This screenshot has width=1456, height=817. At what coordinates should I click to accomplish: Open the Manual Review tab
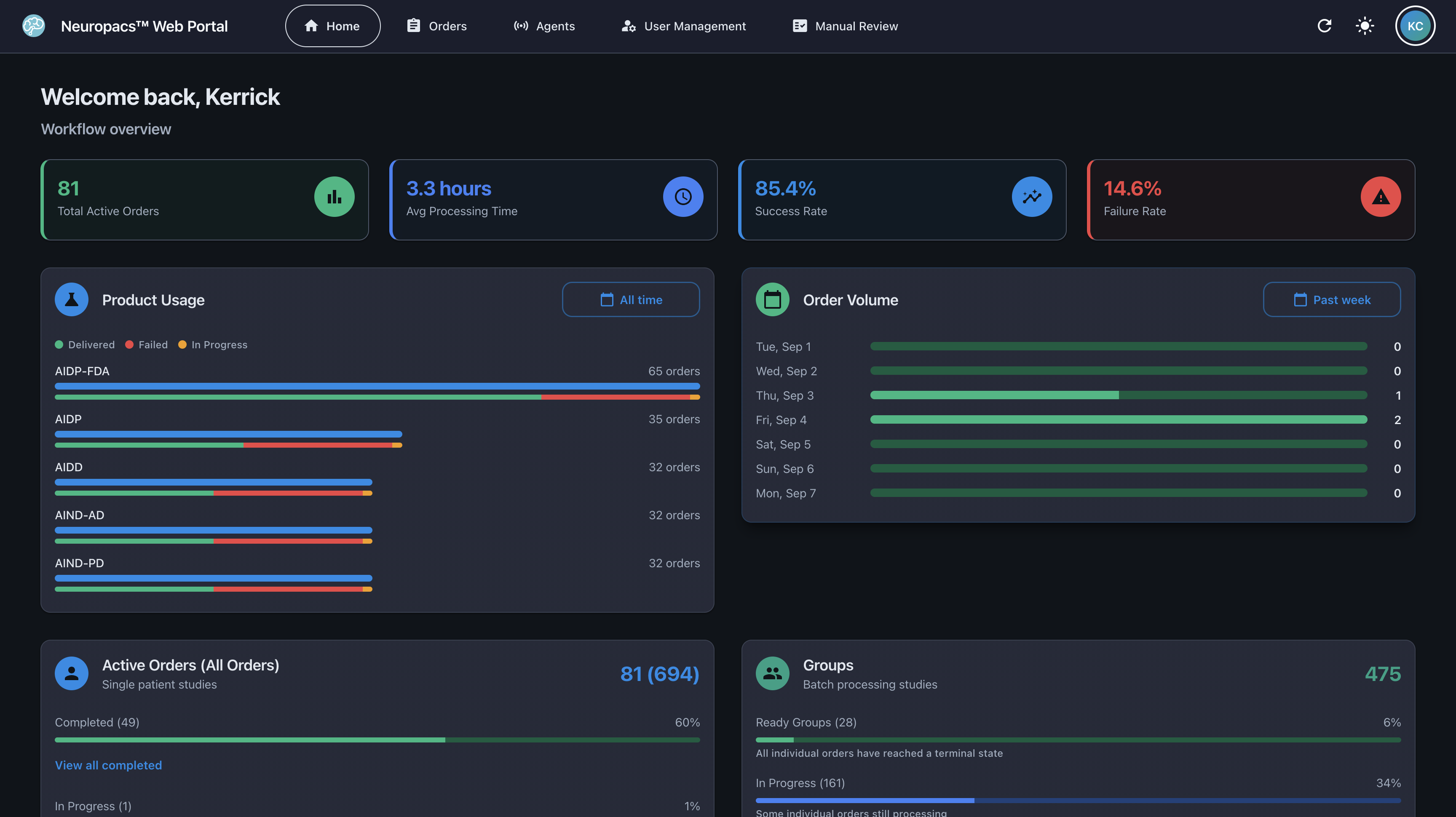point(846,26)
